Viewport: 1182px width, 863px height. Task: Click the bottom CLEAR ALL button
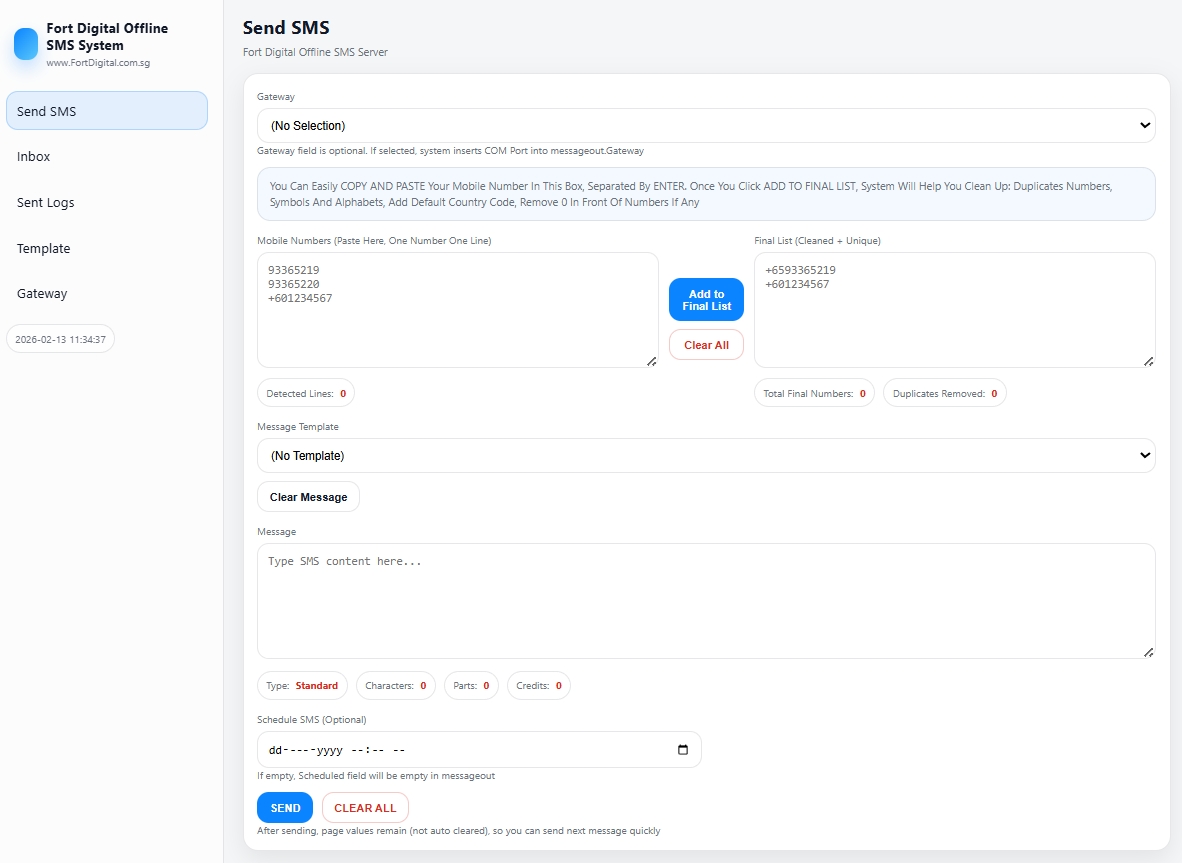365,808
